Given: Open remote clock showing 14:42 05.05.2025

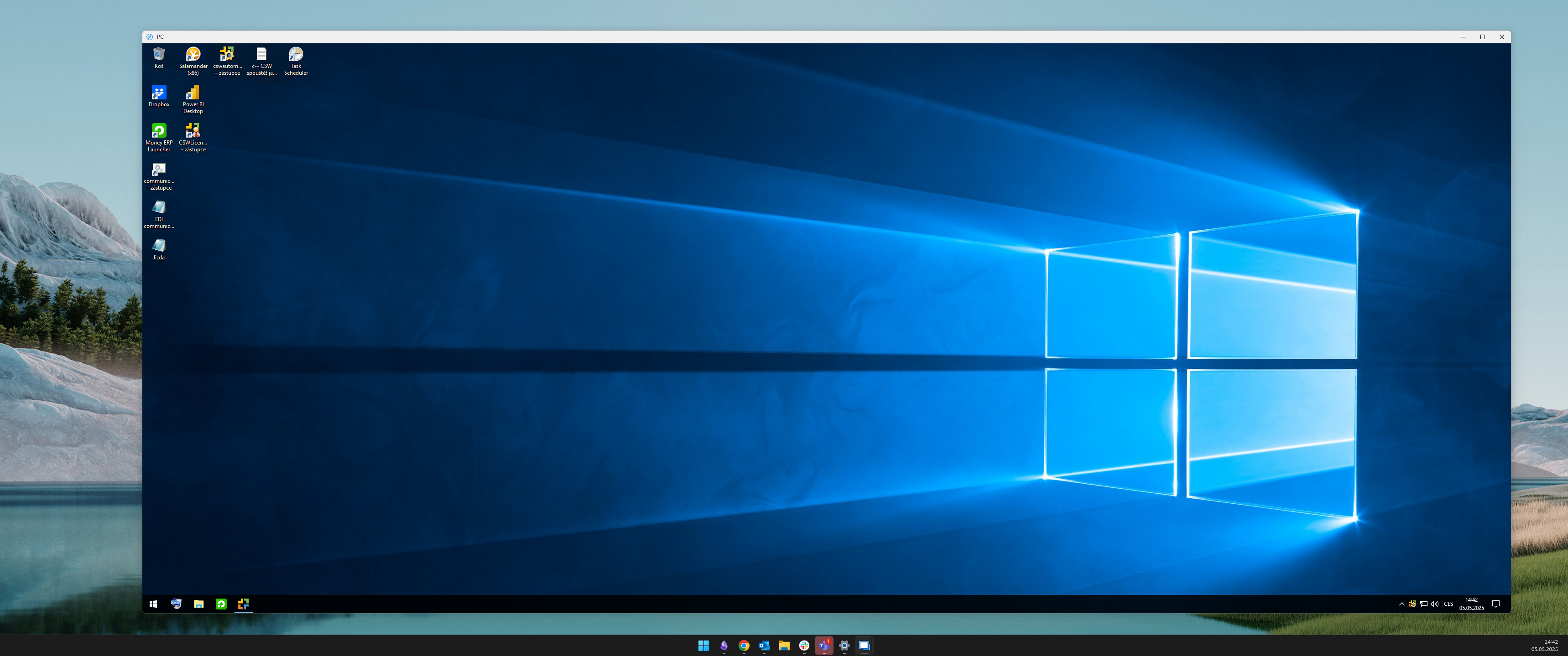Looking at the screenshot, I should [x=1471, y=604].
